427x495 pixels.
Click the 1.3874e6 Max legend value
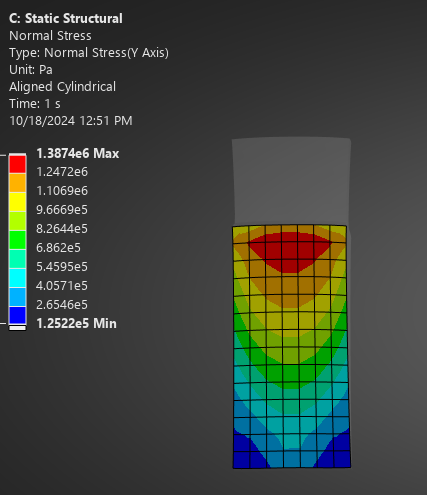click(78, 153)
